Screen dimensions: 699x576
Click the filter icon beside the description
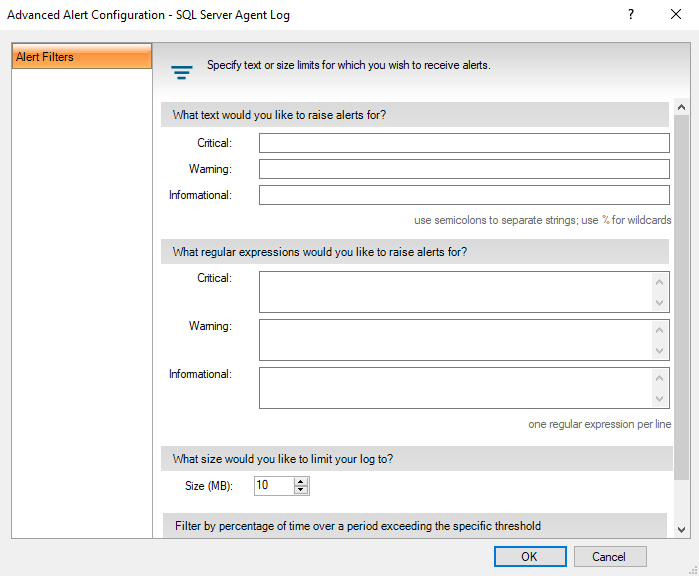[x=181, y=72]
